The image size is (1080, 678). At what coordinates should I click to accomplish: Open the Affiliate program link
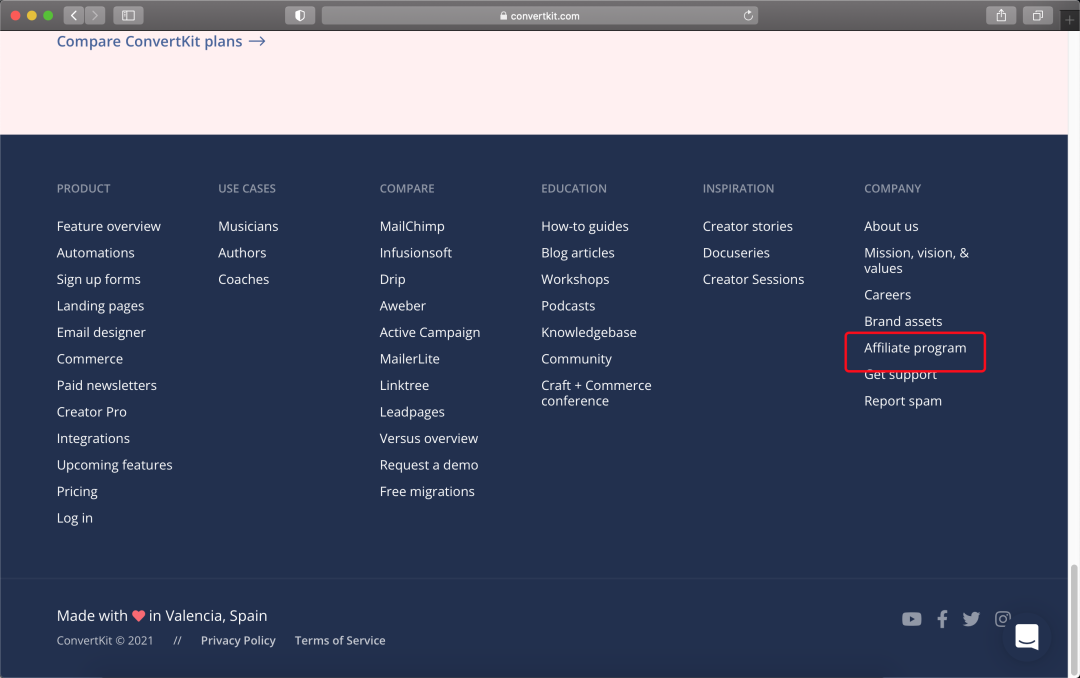(x=915, y=348)
